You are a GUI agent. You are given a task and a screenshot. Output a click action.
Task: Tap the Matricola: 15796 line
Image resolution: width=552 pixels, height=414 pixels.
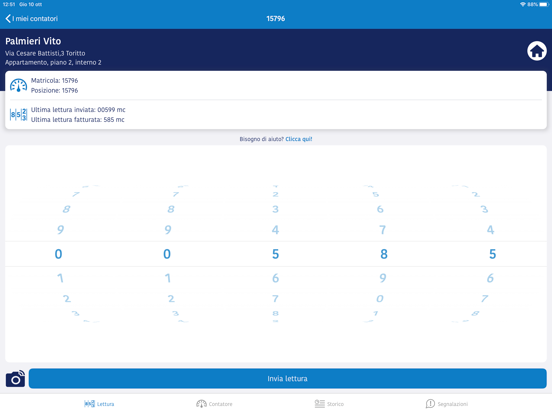(x=55, y=80)
